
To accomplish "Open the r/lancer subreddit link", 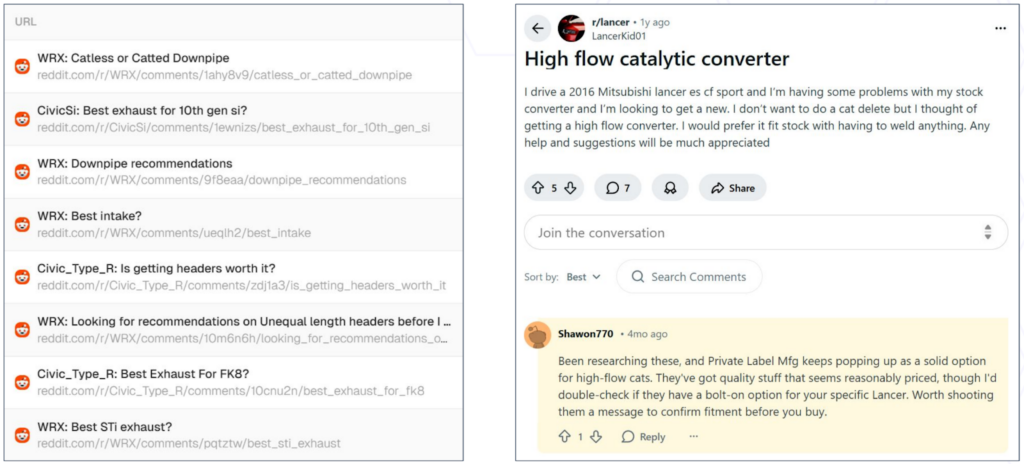I will [611, 22].
